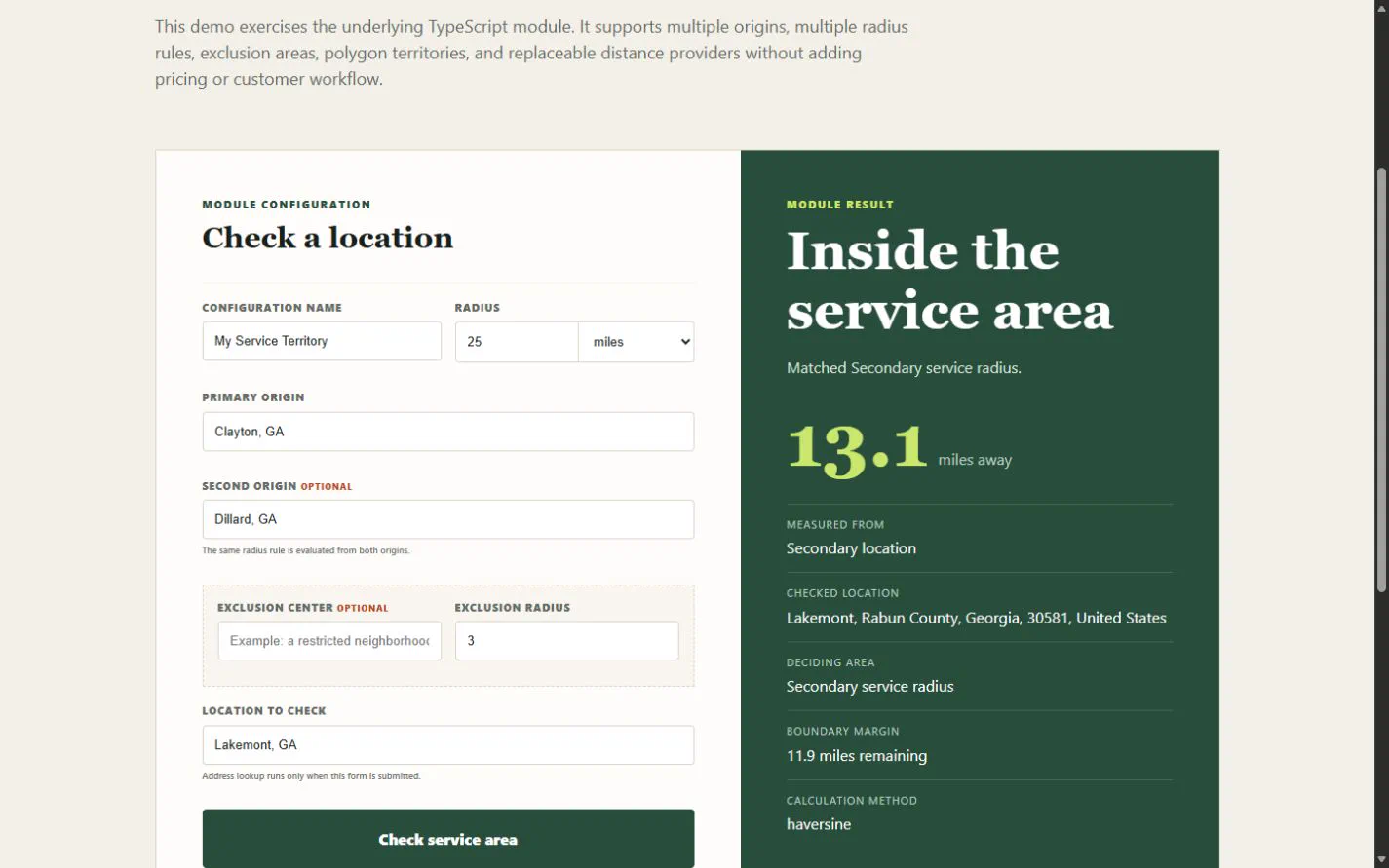
Task: Click the Location to Check input
Action: pos(448,745)
